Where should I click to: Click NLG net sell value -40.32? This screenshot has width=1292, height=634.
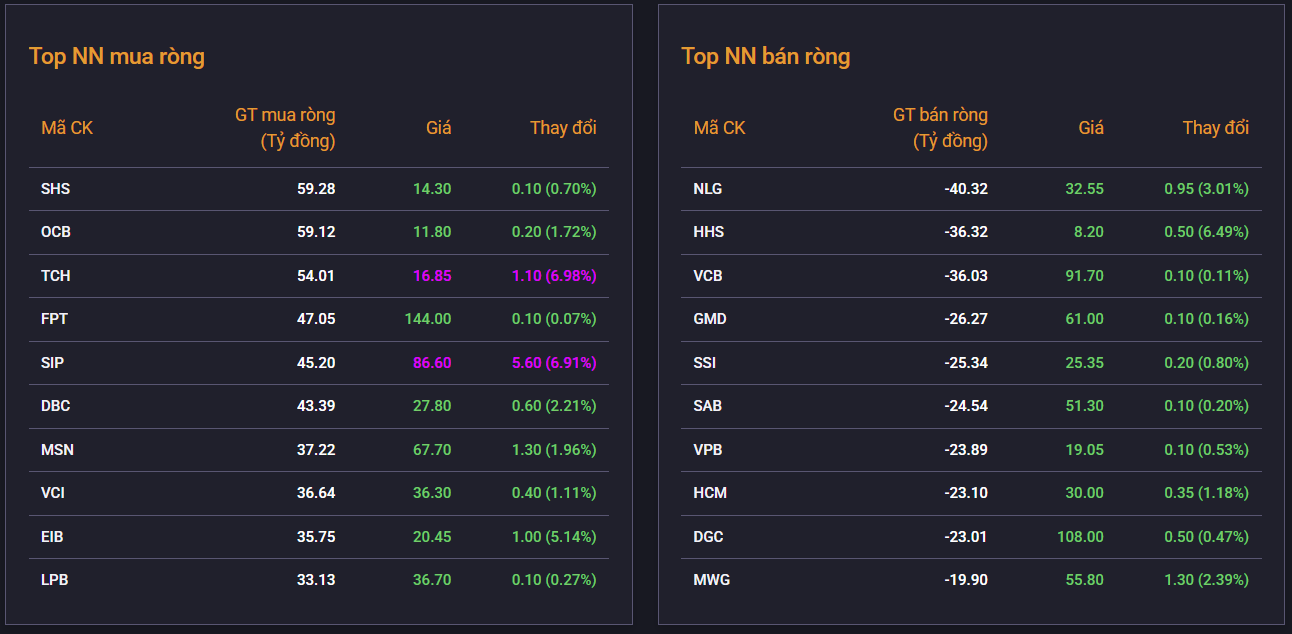(x=966, y=188)
